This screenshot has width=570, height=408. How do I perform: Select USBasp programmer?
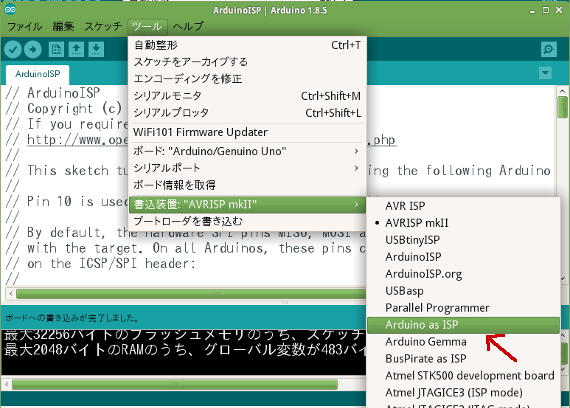(x=463, y=291)
